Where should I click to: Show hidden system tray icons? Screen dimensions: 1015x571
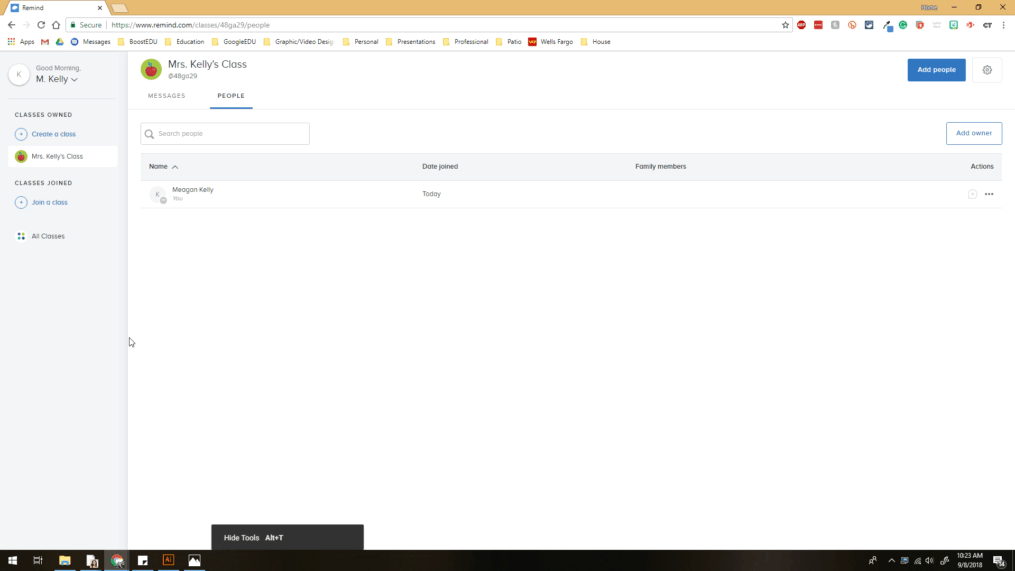coord(891,561)
